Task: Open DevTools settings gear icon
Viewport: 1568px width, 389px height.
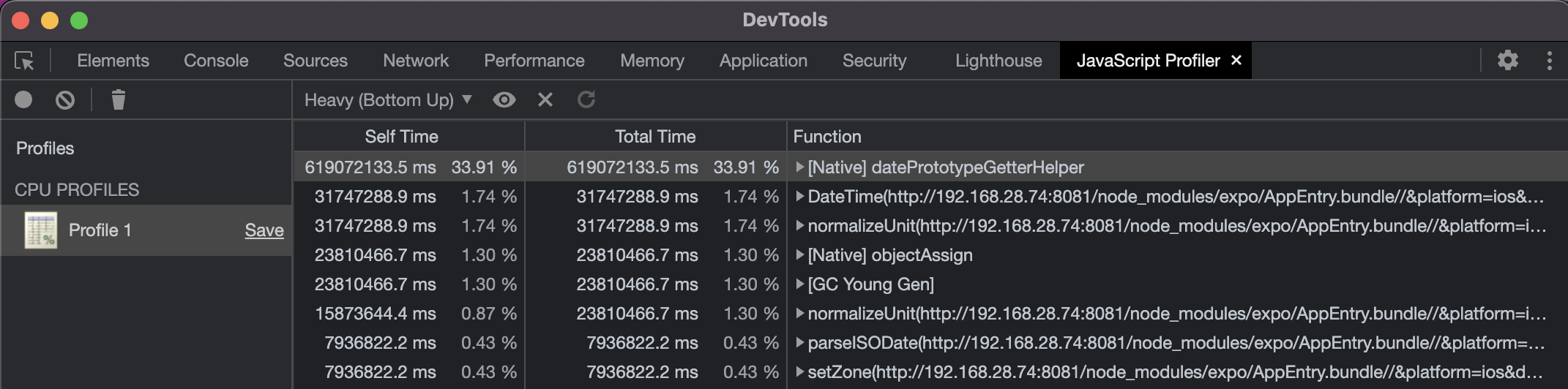Action: [1507, 61]
